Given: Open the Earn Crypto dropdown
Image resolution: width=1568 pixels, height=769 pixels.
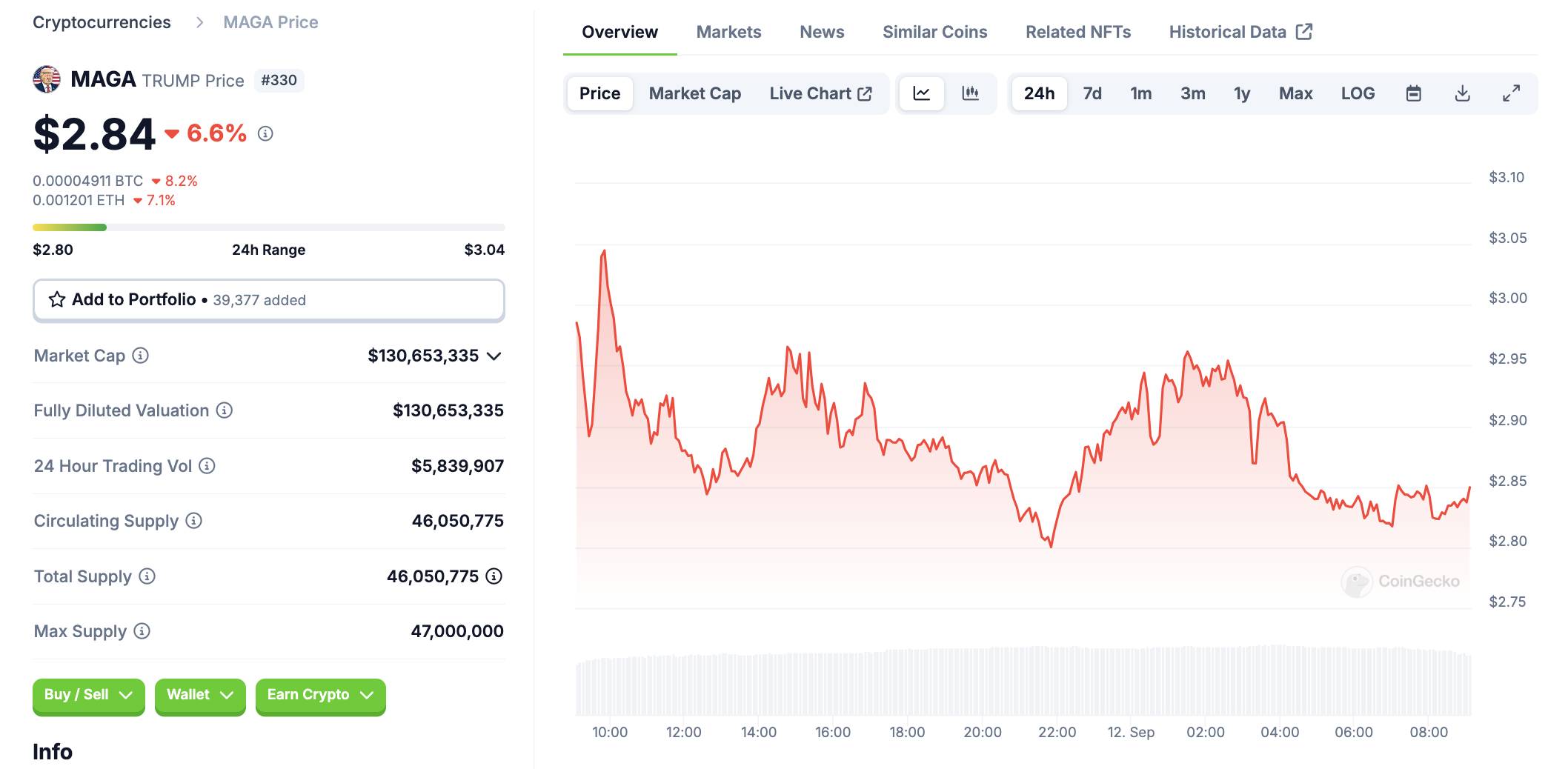Looking at the screenshot, I should [321, 696].
